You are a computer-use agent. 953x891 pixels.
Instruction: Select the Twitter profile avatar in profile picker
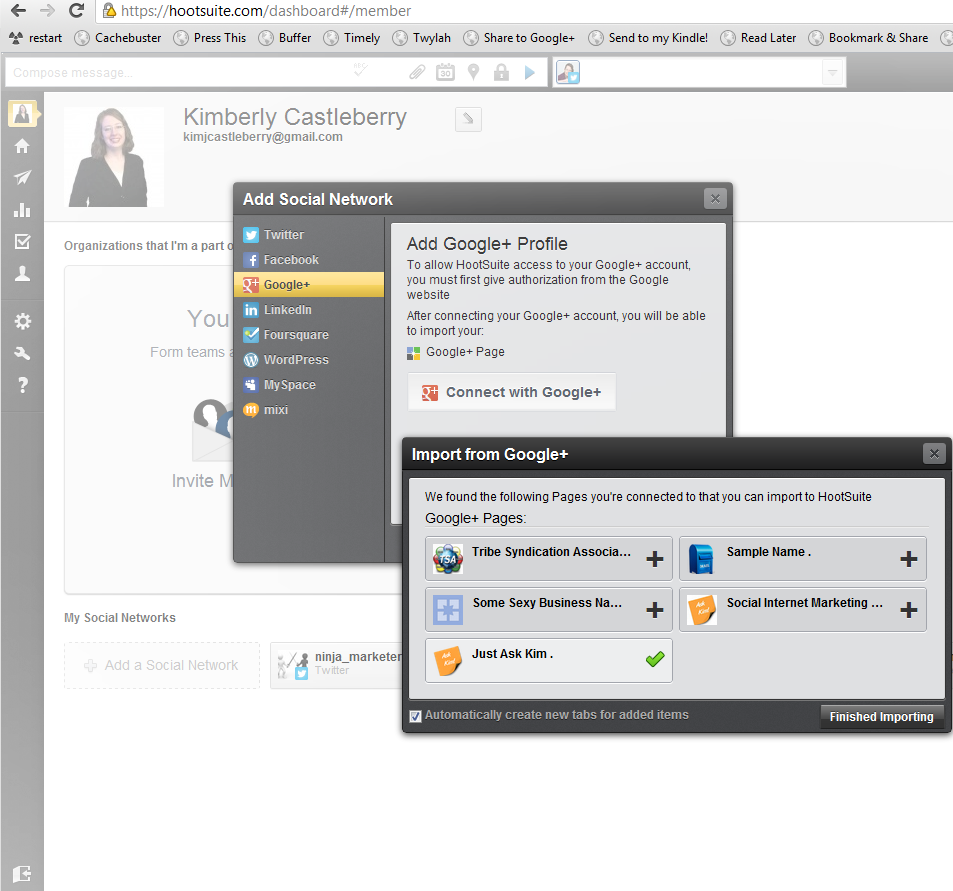[x=568, y=72]
